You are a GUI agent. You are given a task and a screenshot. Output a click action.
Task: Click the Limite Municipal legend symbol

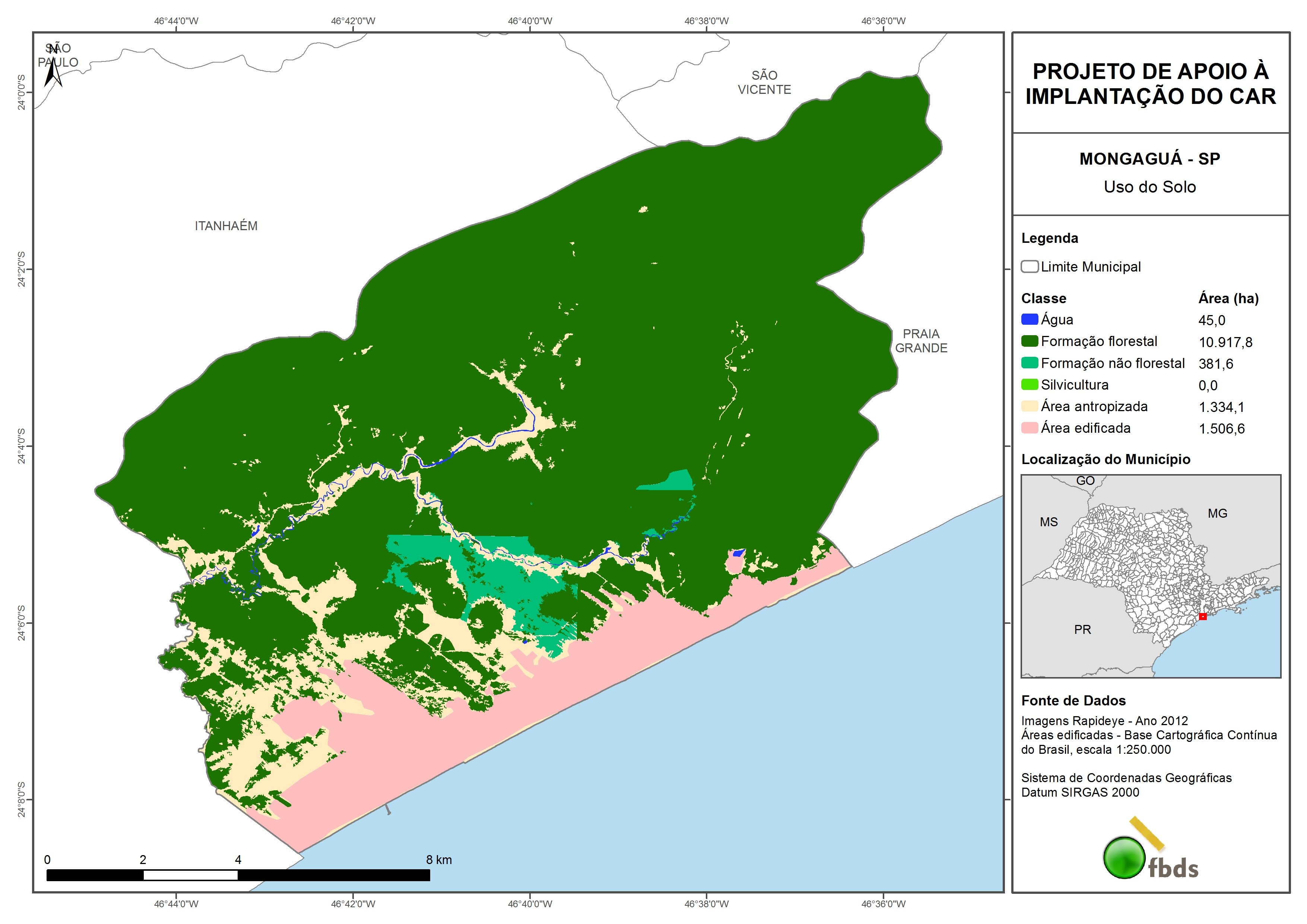(x=1029, y=266)
